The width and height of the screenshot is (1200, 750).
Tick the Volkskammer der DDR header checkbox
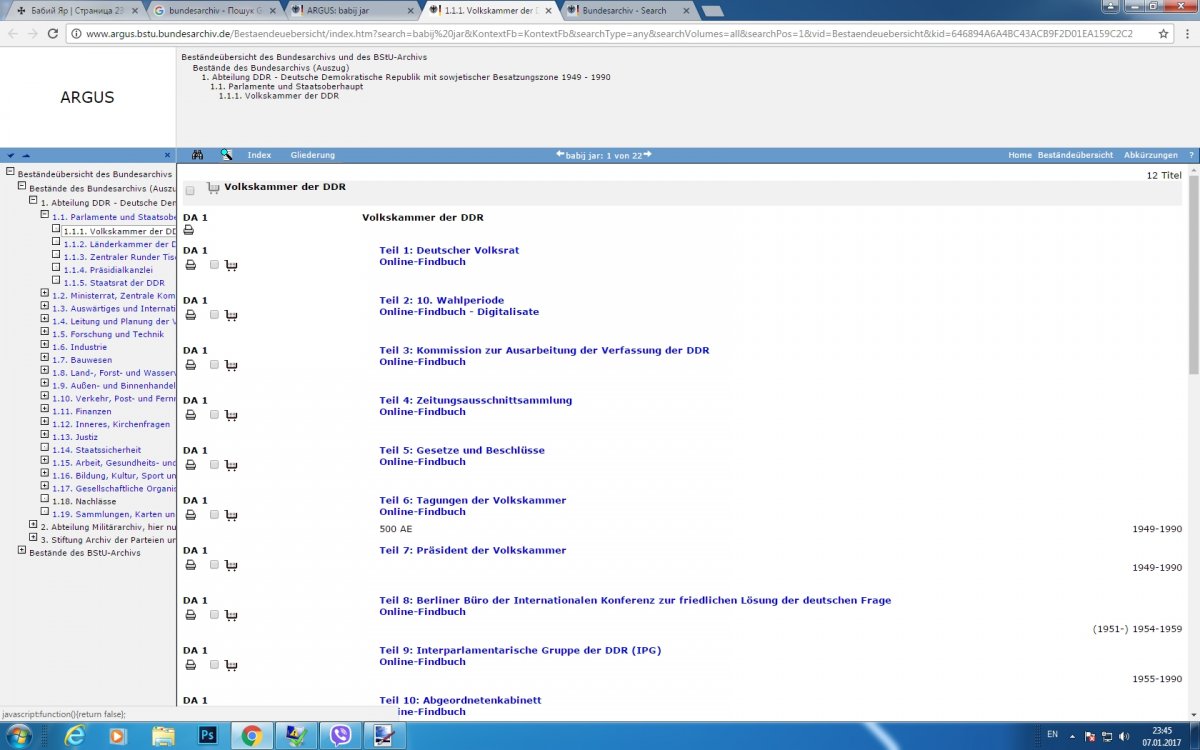pos(190,190)
